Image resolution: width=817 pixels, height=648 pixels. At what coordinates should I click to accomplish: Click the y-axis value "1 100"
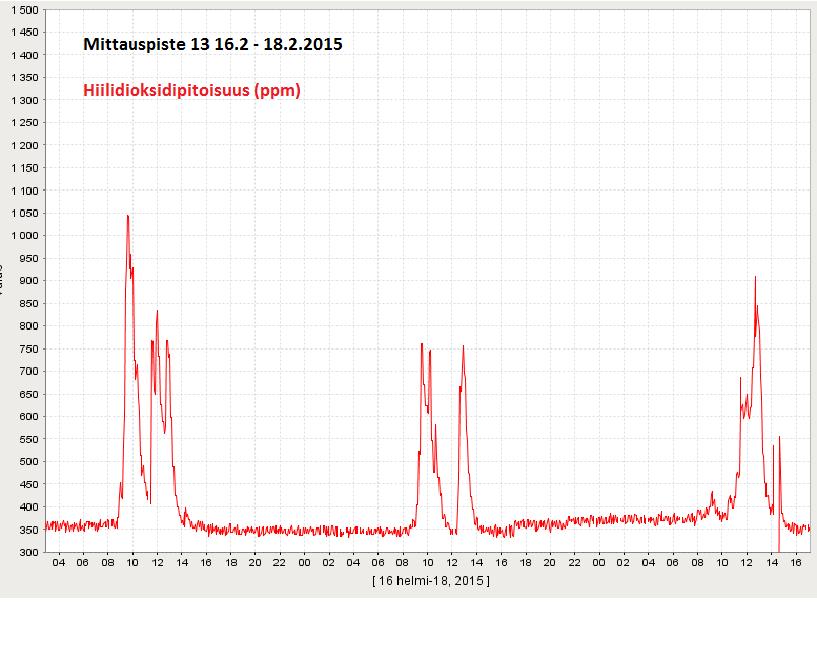24,191
